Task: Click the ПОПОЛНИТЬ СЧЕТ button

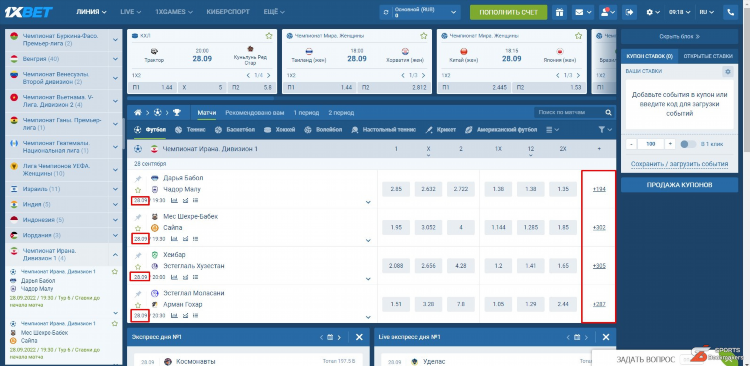Action: click(508, 12)
